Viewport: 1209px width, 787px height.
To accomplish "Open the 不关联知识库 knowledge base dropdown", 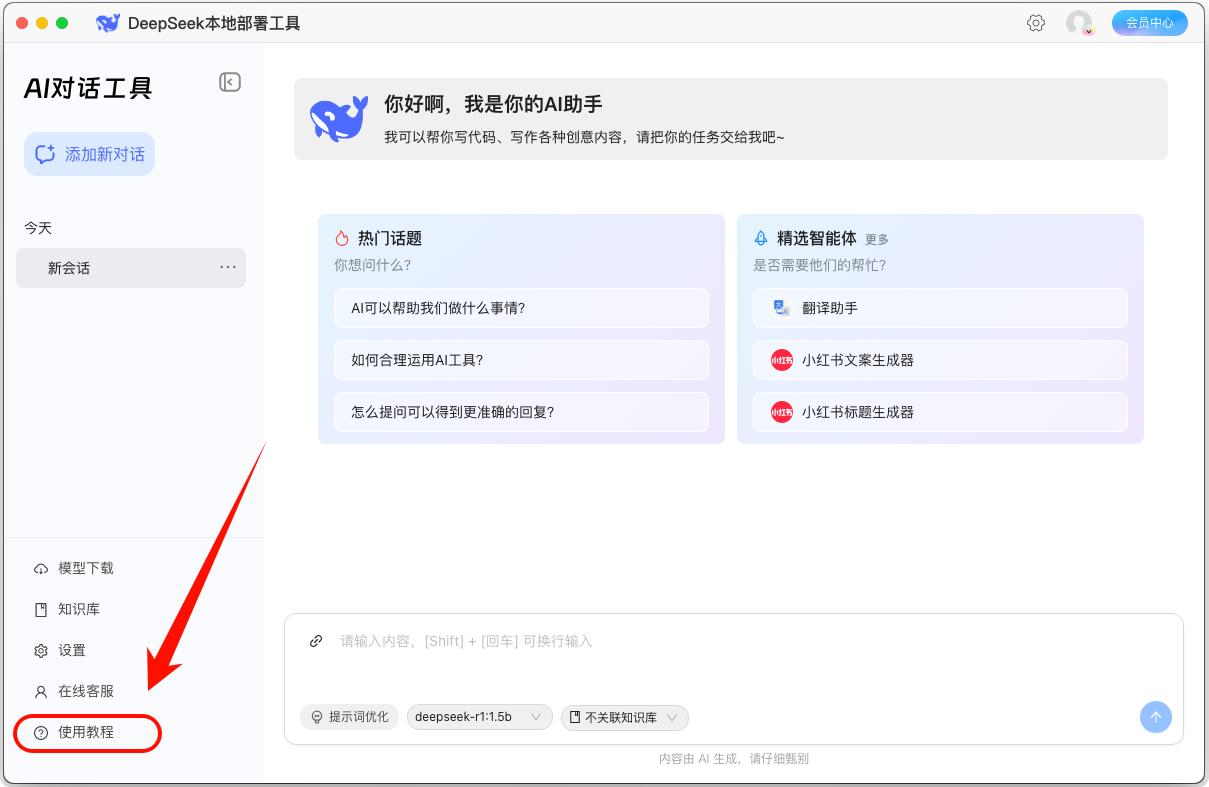I will tap(625, 717).
